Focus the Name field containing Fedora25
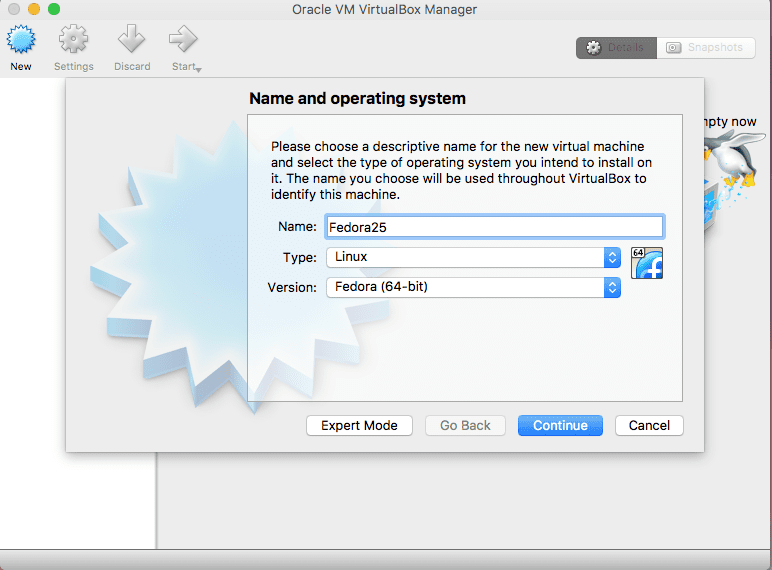This screenshot has width=772, height=570. (x=495, y=227)
